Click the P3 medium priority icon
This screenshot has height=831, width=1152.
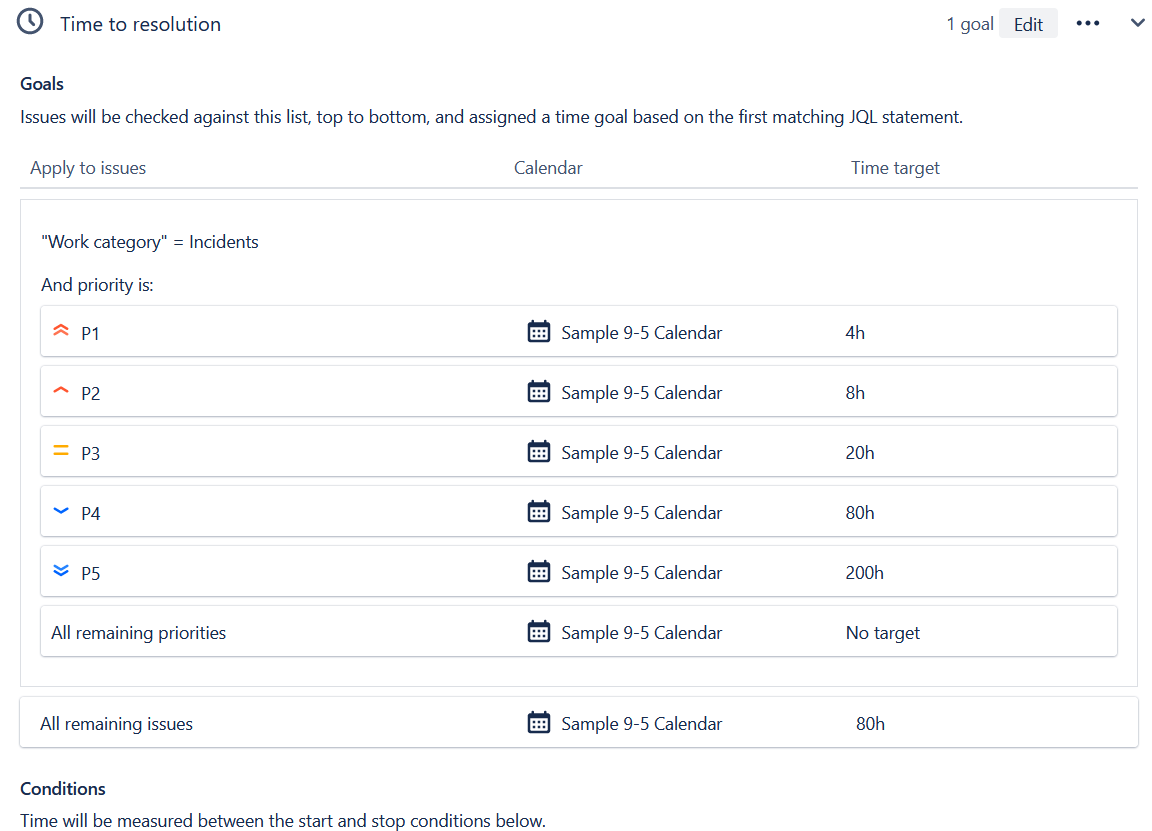click(x=60, y=450)
